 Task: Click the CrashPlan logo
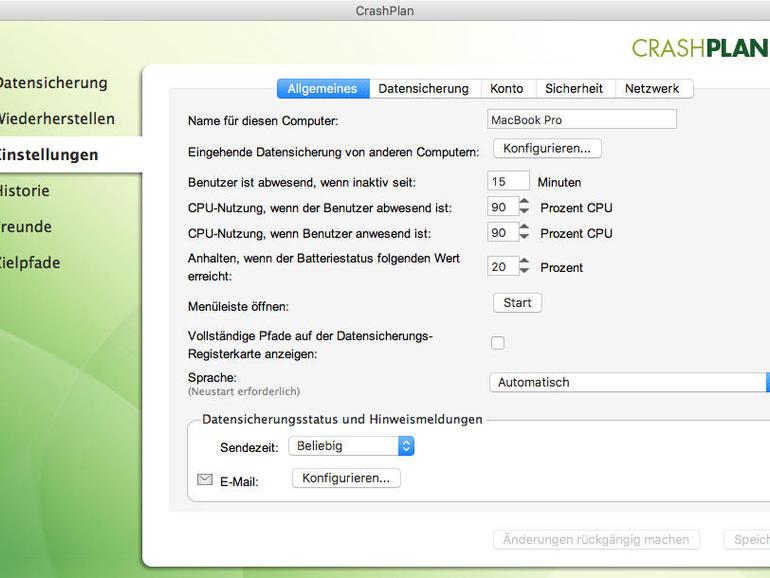pyautogui.click(x=700, y=48)
